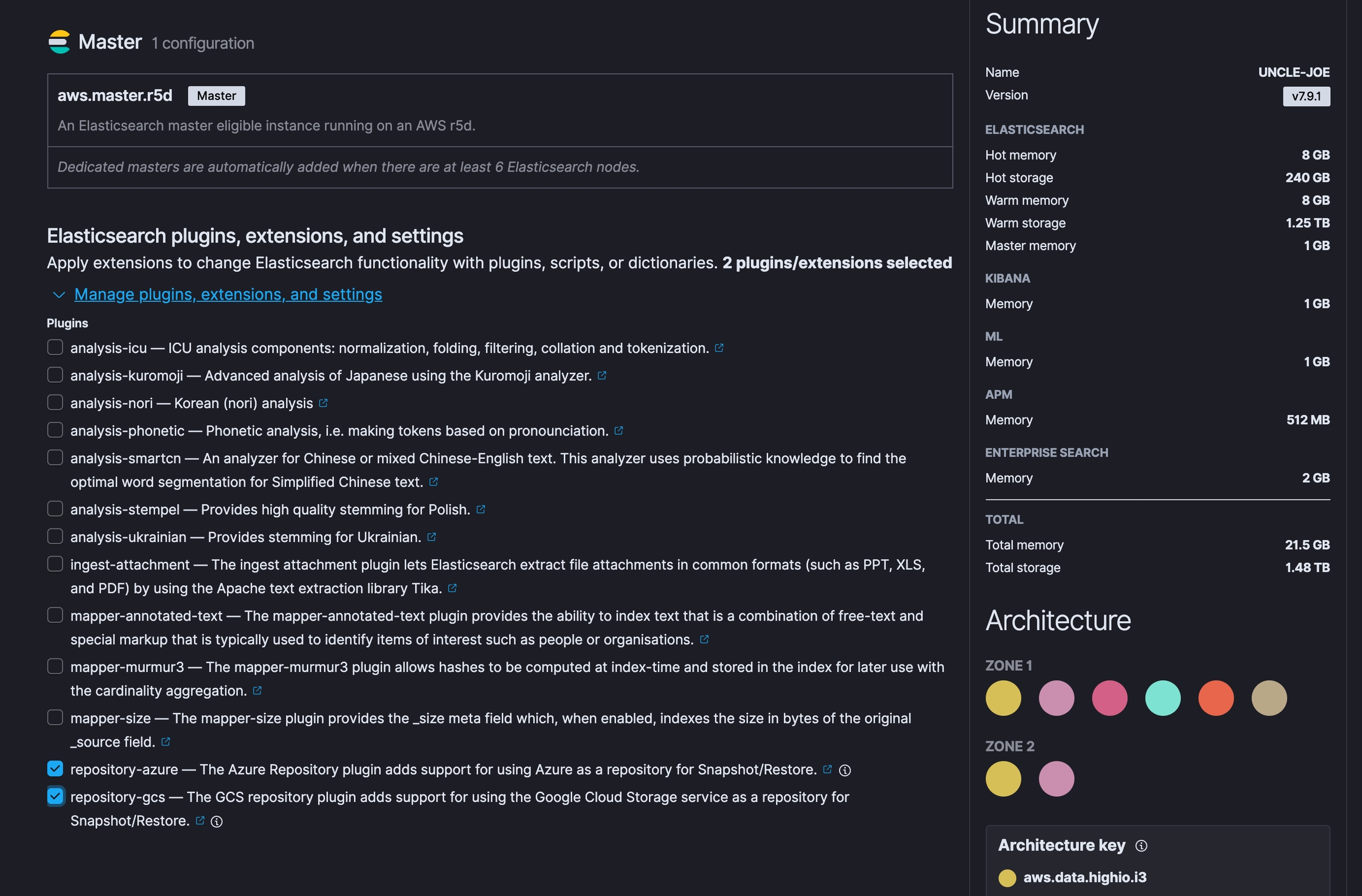The width and height of the screenshot is (1362, 896).
Task: Click the Architecture key info icon
Action: [1142, 846]
